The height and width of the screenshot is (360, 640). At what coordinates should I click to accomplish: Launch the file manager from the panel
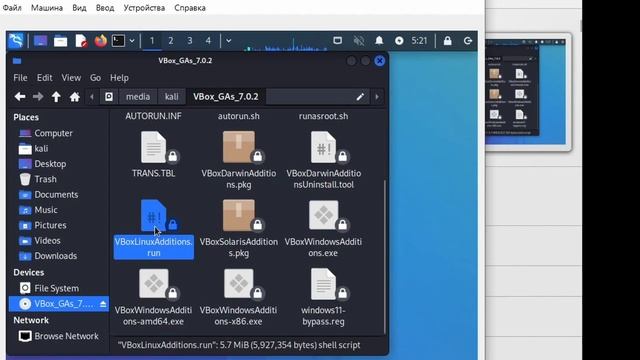pyautogui.click(x=60, y=41)
